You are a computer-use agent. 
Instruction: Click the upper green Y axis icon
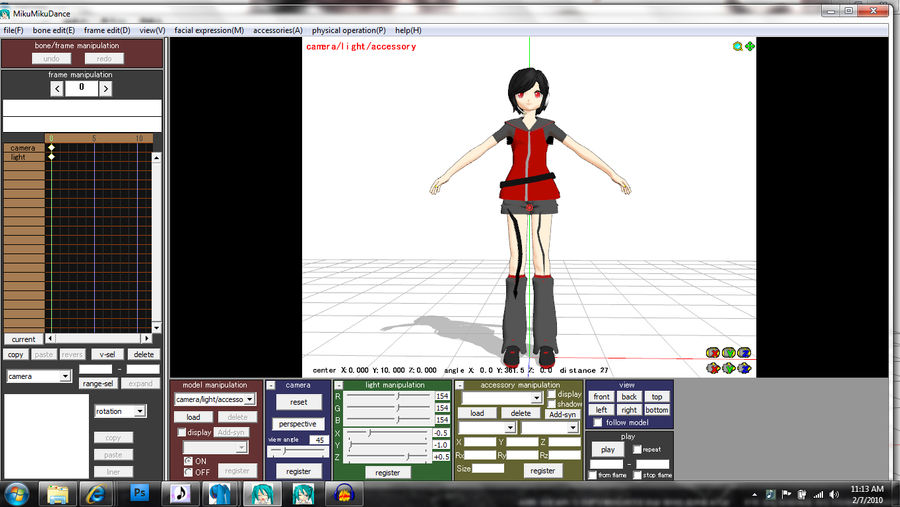coord(728,353)
